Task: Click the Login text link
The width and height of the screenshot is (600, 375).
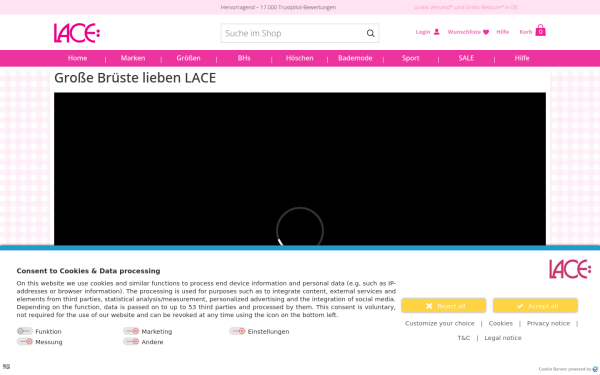Action: 423,32
